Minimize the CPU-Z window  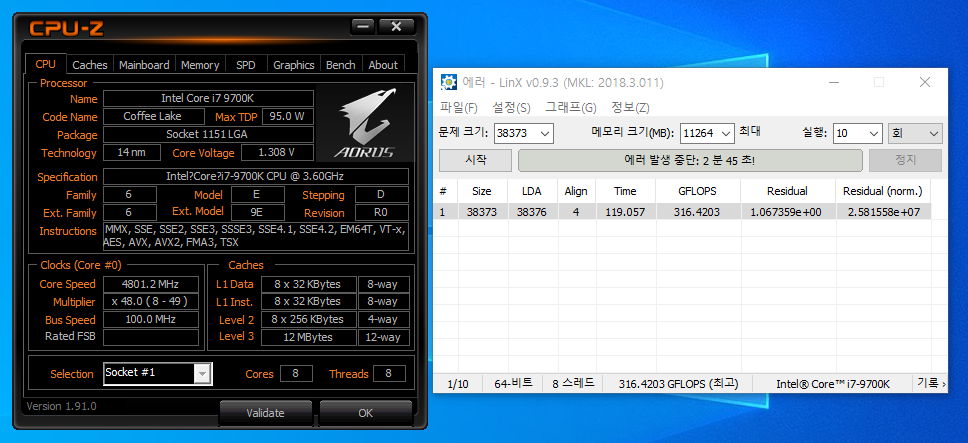pyautogui.click(x=363, y=27)
